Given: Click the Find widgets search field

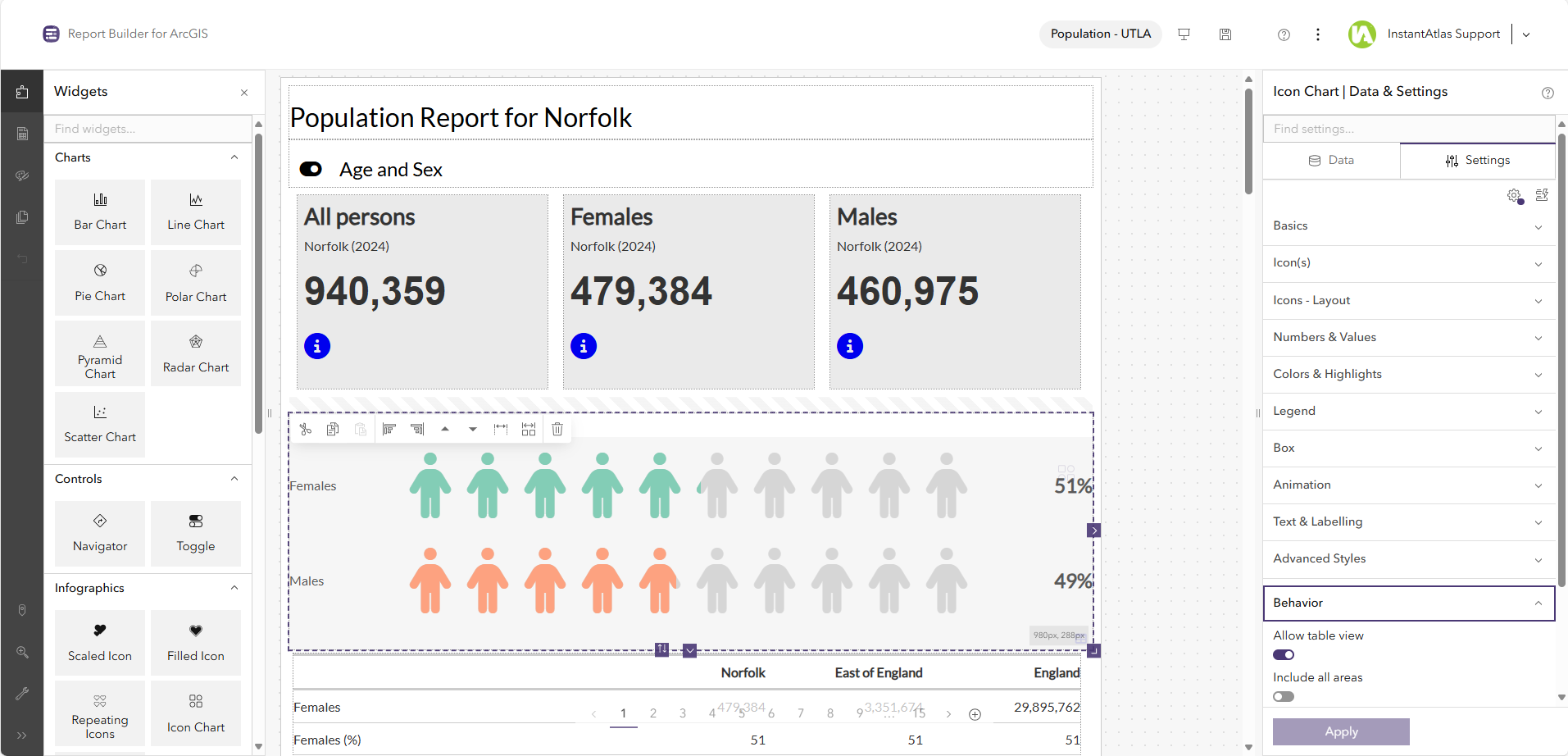Looking at the screenshot, I should pos(148,129).
